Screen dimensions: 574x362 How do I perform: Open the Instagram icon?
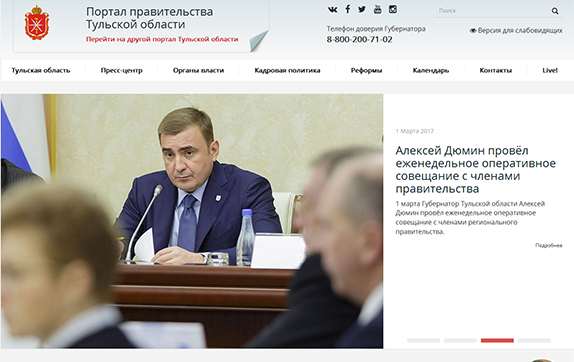(393, 10)
